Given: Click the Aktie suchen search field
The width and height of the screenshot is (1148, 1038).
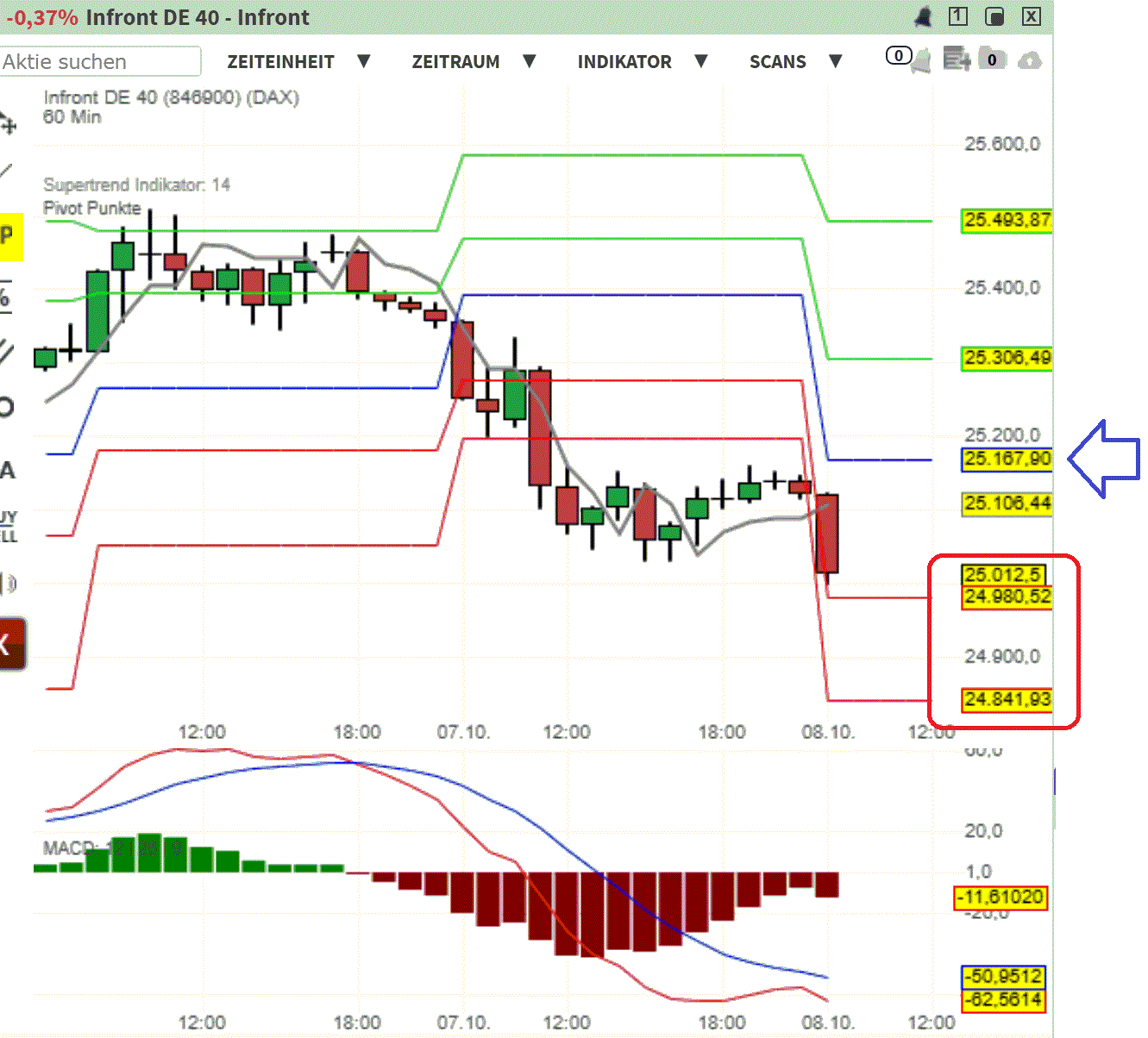Looking at the screenshot, I should 100,61.
